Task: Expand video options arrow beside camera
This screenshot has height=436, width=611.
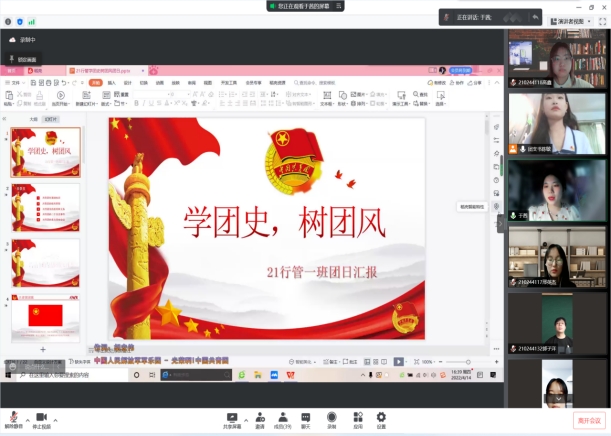Action: click(55, 420)
